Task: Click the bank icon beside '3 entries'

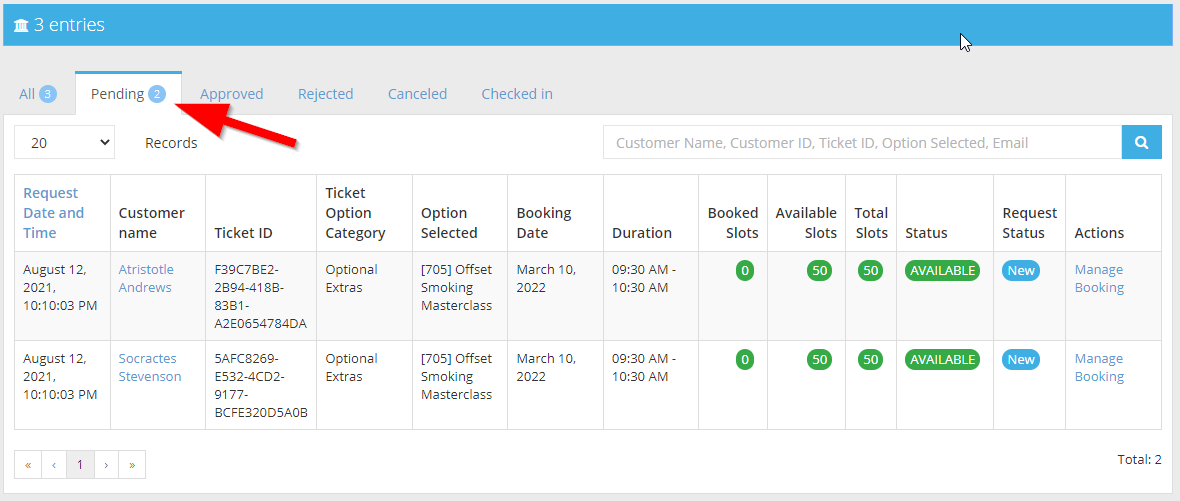Action: point(21,26)
